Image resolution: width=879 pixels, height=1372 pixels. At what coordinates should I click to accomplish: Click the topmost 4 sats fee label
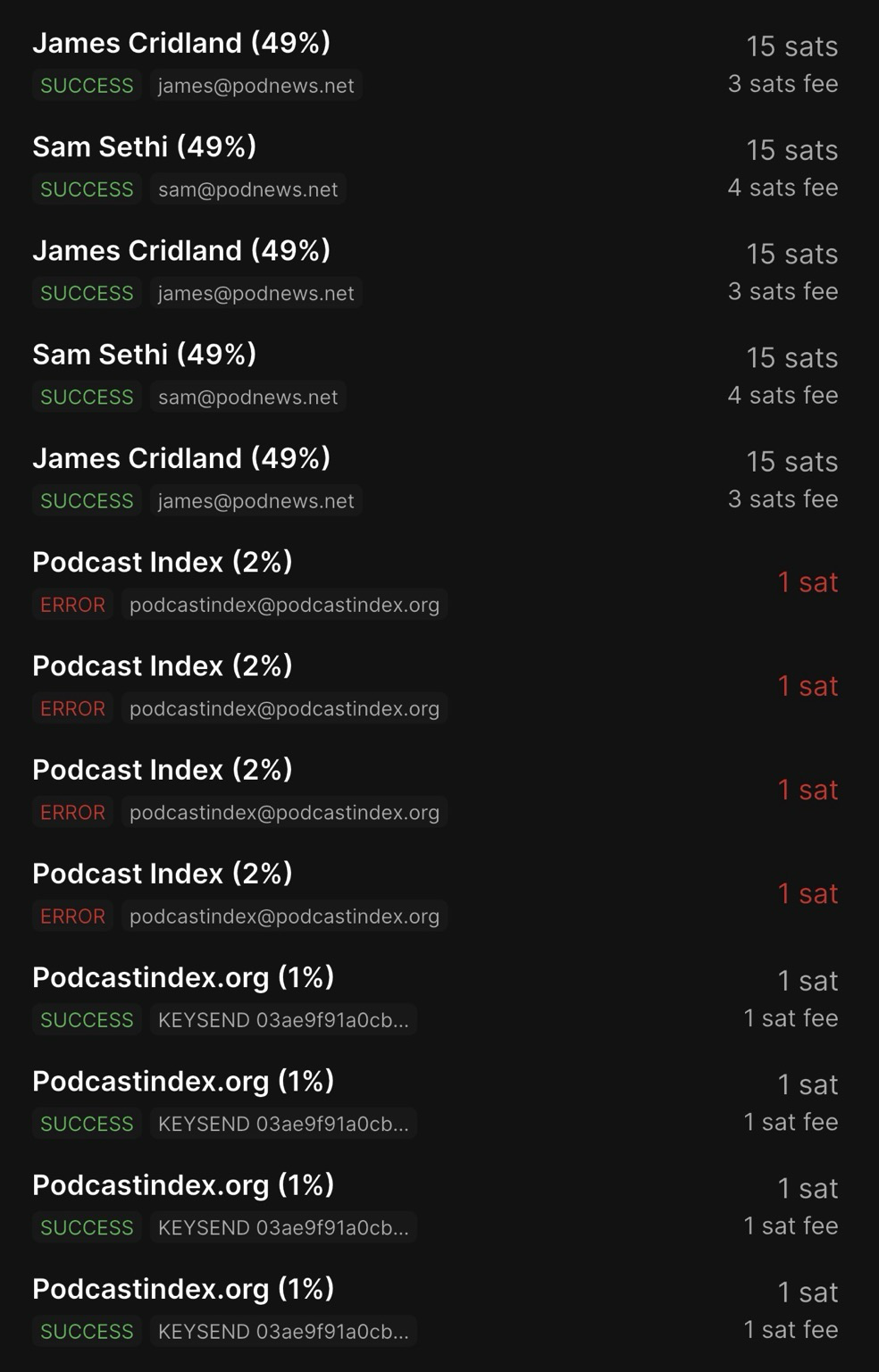point(783,188)
